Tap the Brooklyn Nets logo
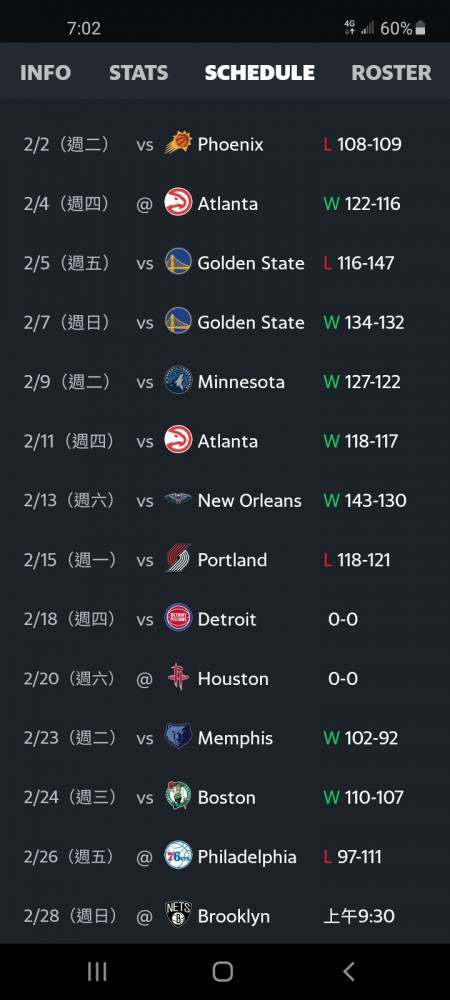This screenshot has width=450, height=1000. point(178,915)
